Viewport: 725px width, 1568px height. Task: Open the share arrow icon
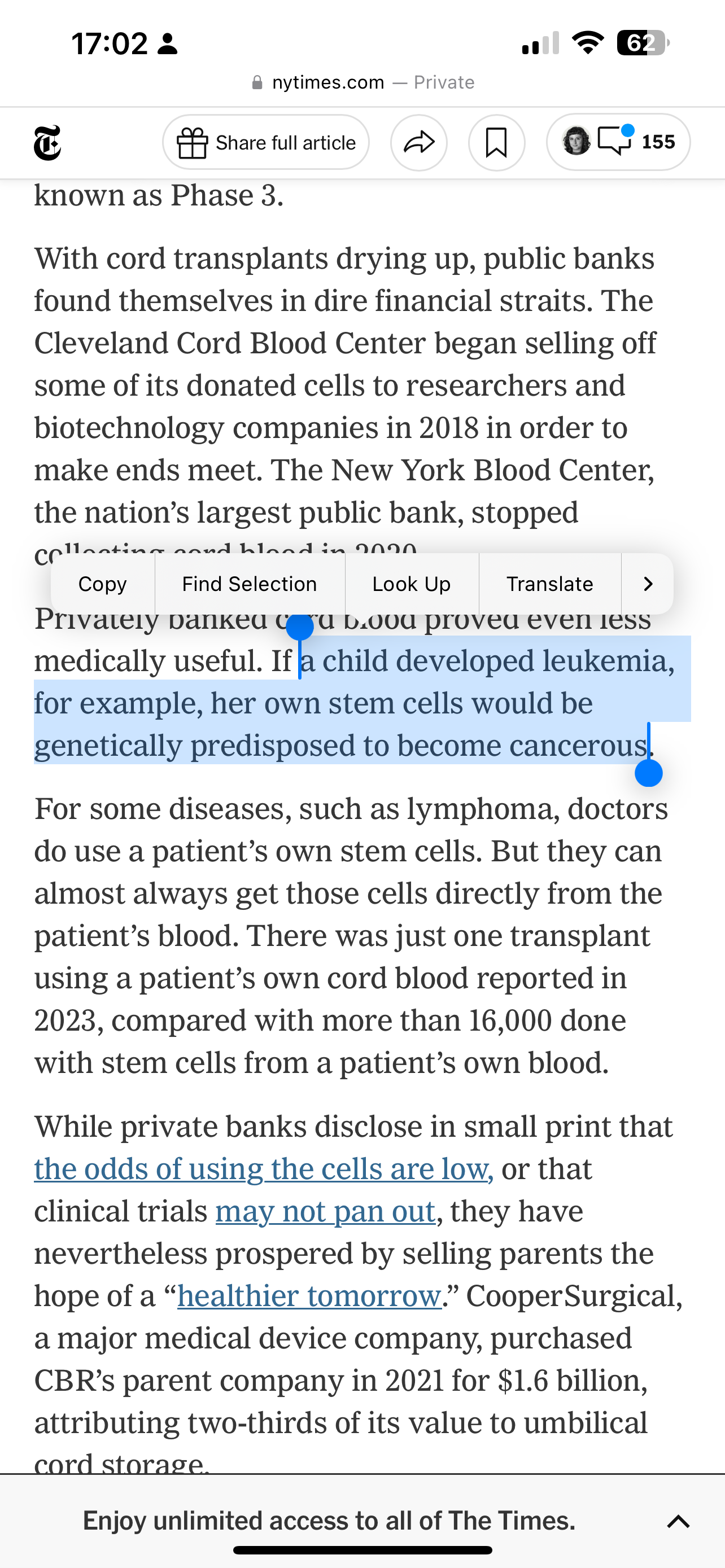point(419,142)
